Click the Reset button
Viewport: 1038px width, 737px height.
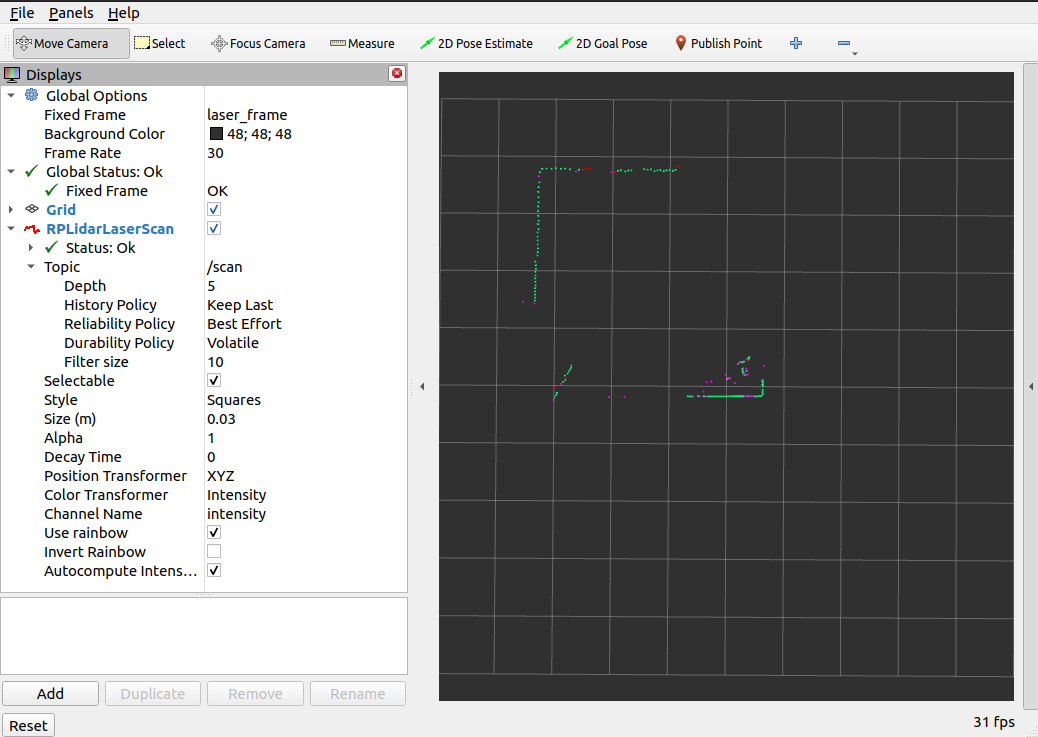coord(28,725)
